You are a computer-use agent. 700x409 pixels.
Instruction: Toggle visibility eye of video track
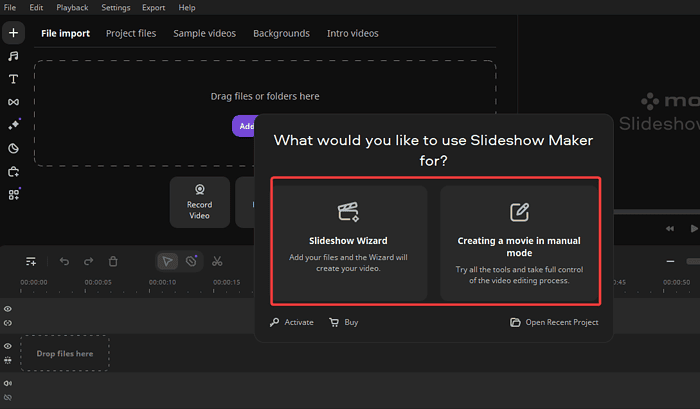pos(8,346)
